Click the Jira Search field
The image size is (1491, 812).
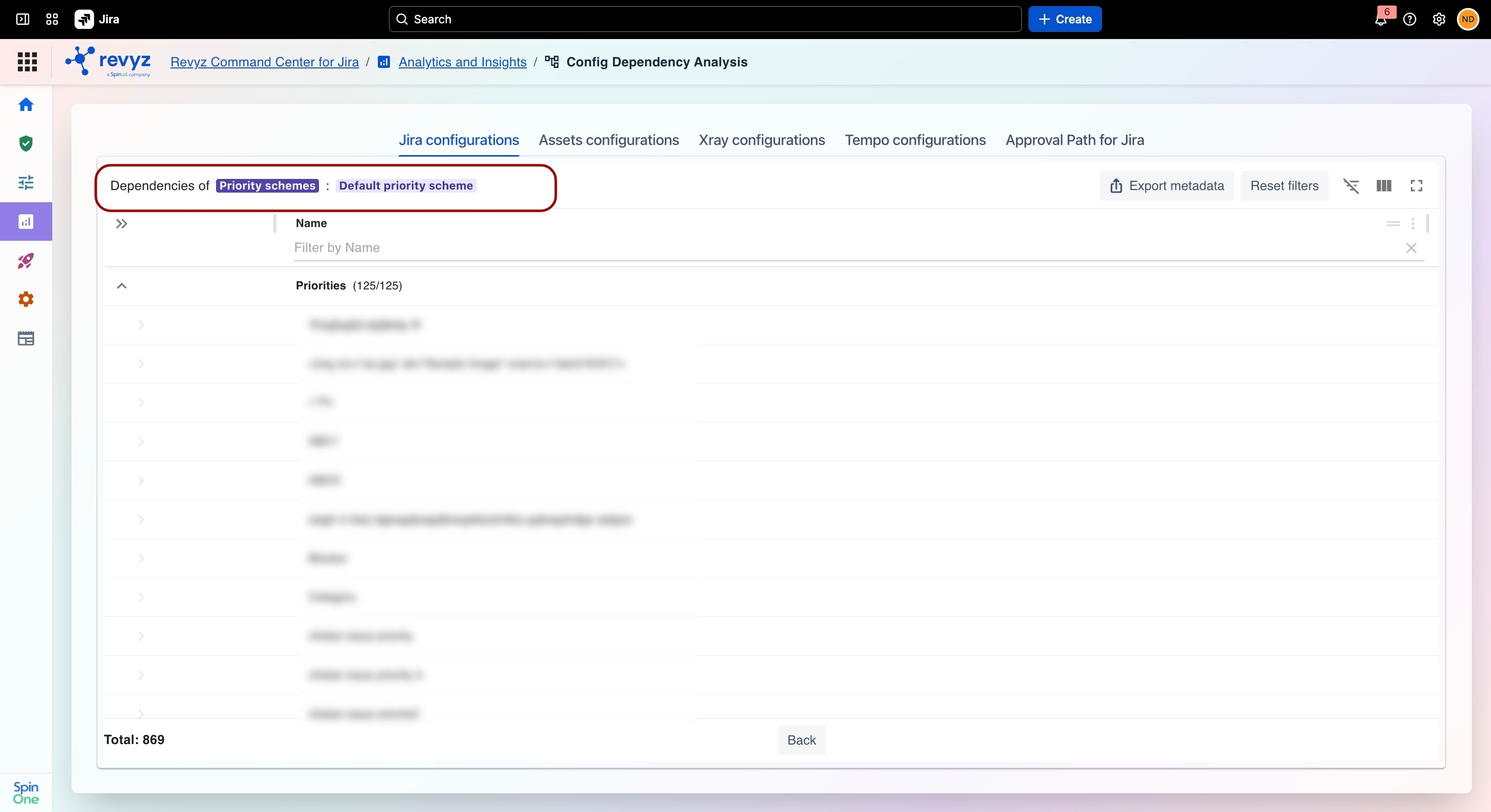click(705, 19)
